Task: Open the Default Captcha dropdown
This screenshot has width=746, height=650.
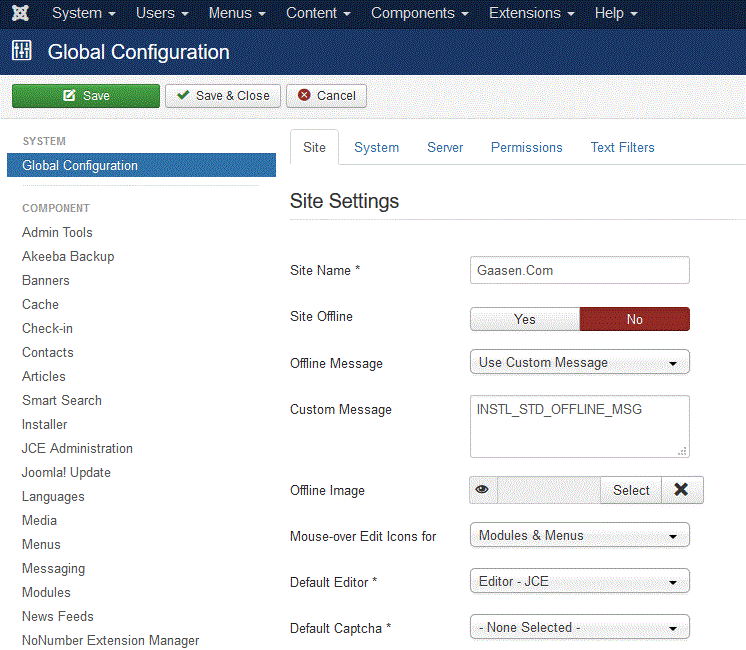Action: click(x=579, y=627)
